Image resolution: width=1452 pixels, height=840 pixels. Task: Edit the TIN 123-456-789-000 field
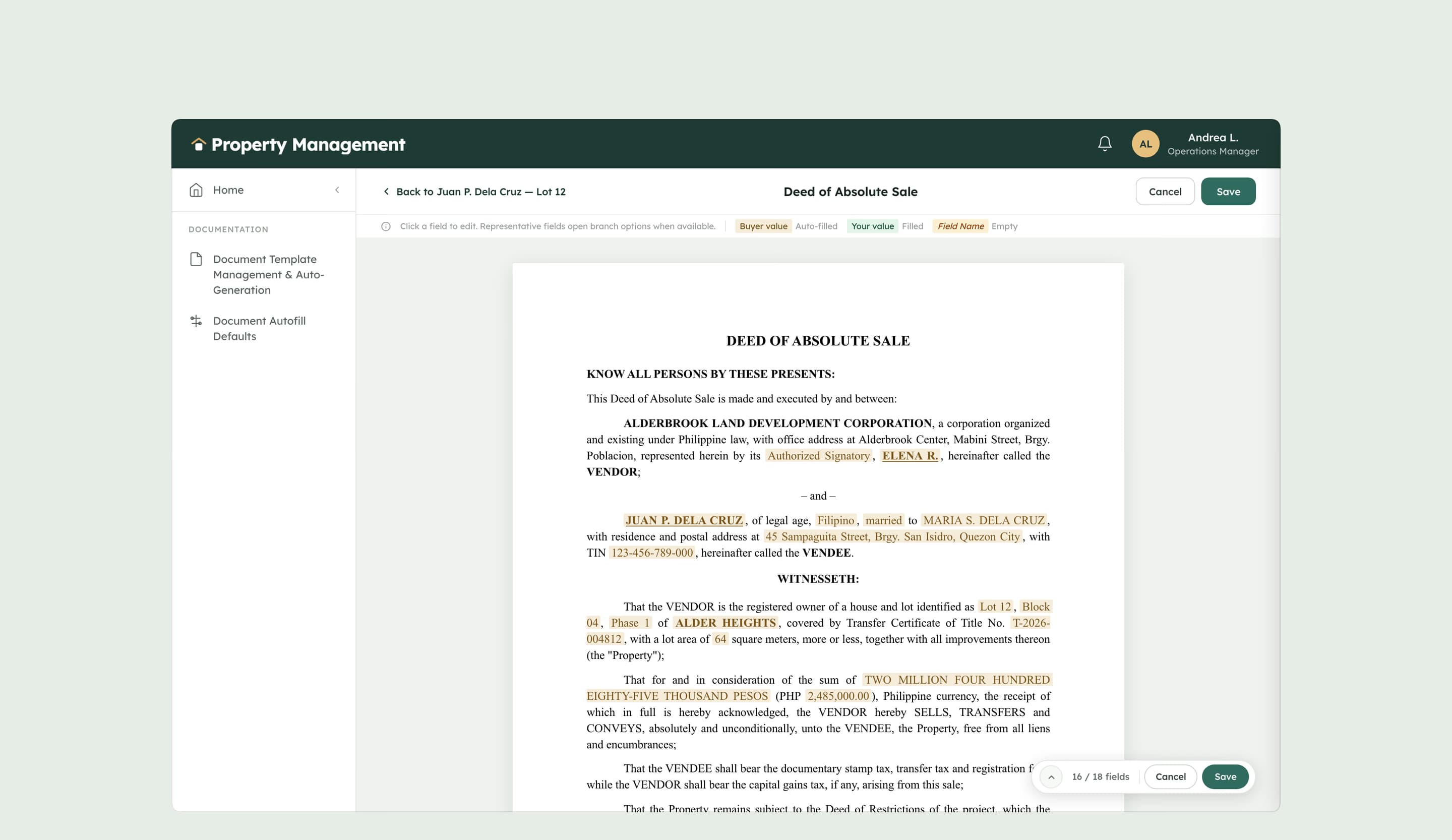coord(652,553)
